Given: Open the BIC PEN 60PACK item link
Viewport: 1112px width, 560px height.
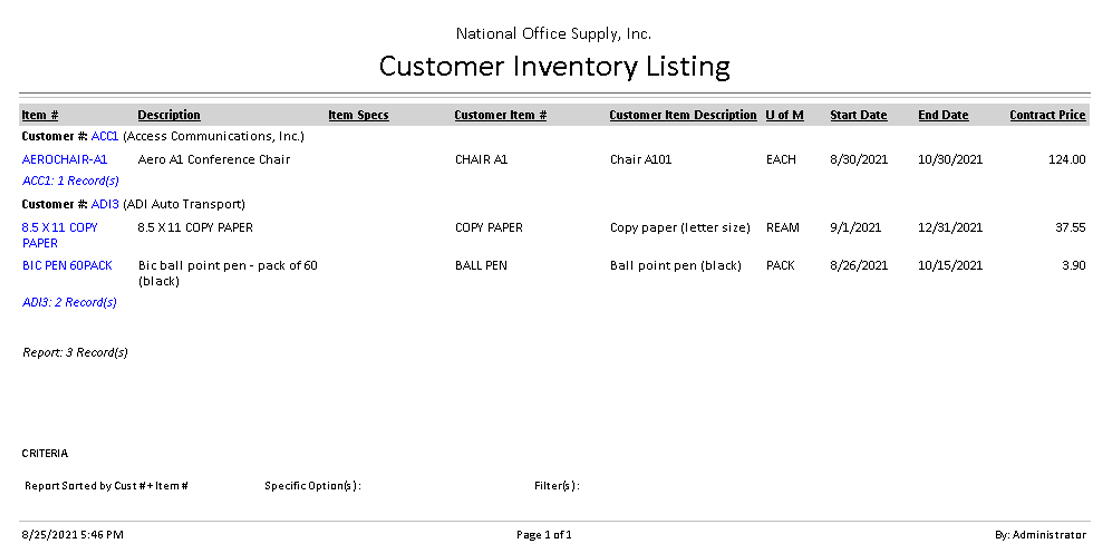Looking at the screenshot, I should [67, 266].
